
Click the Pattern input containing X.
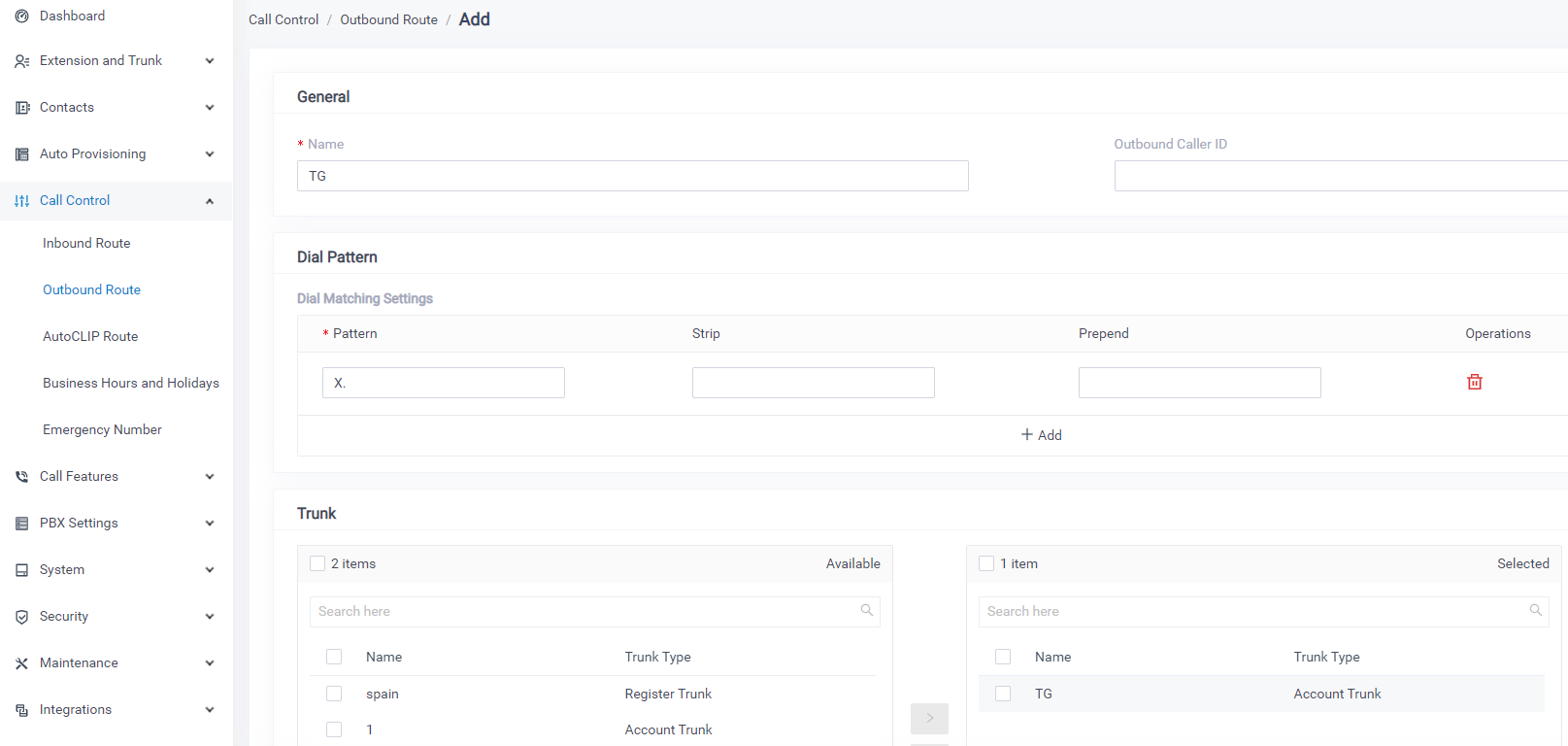tap(444, 383)
